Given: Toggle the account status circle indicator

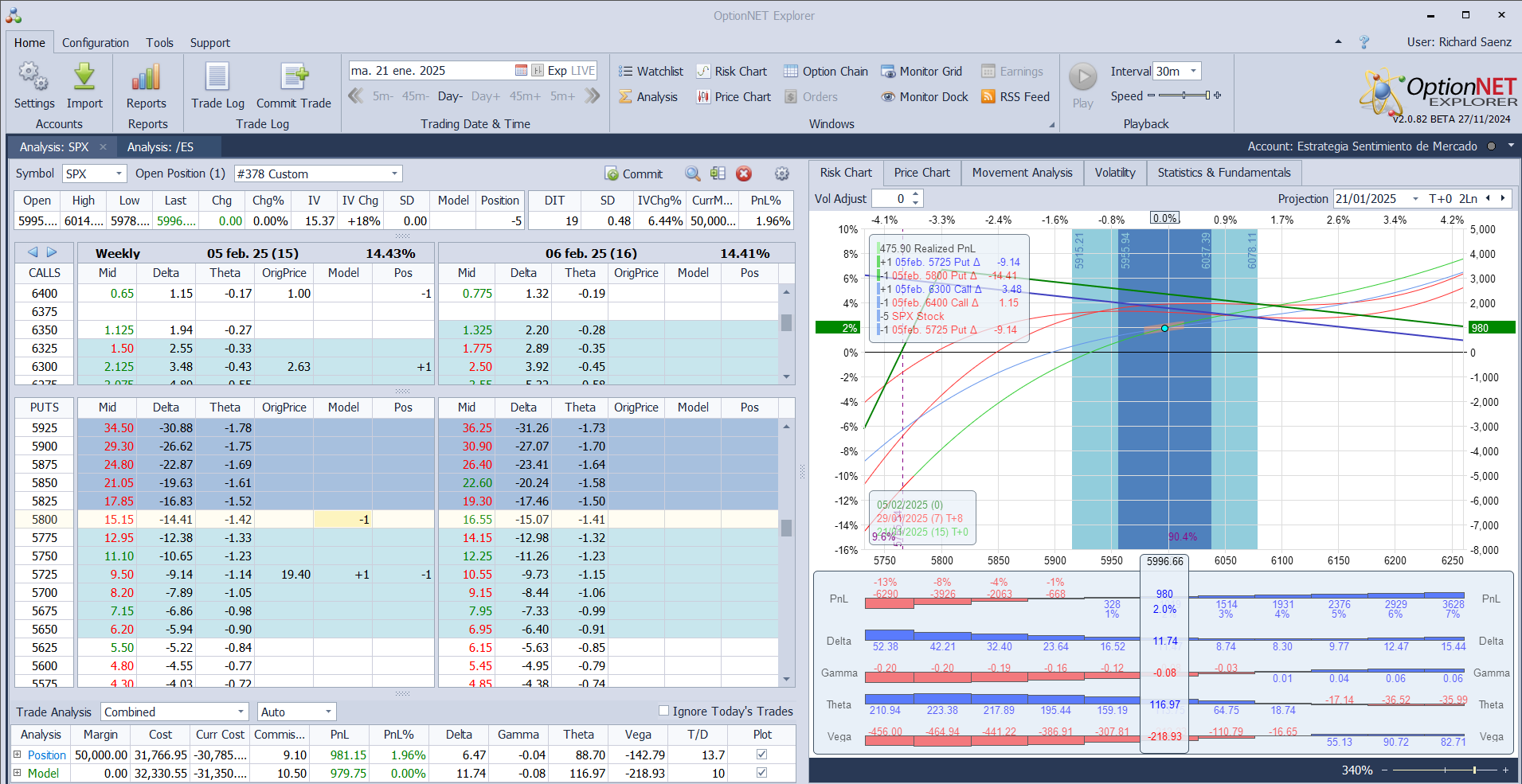Looking at the screenshot, I should [1491, 146].
